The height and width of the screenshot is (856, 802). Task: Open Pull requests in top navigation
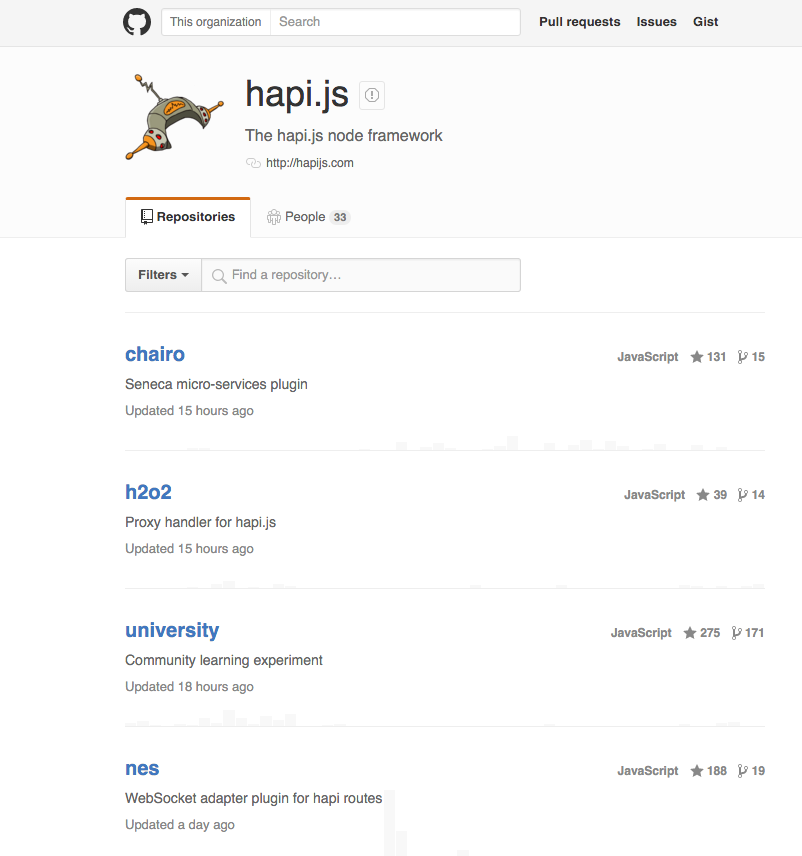[x=579, y=22]
